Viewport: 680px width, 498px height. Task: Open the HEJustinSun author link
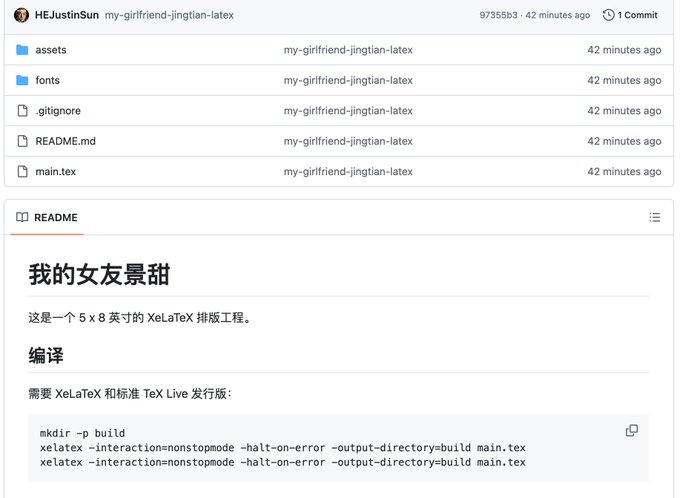[67, 15]
